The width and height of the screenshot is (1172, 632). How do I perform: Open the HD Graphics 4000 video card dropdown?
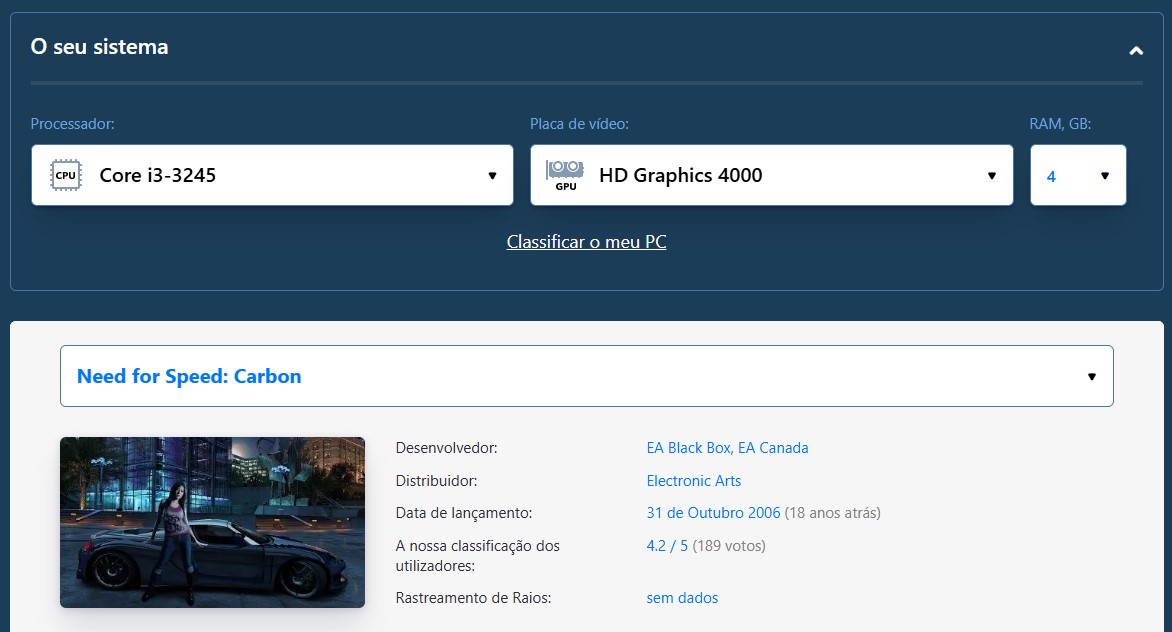coord(771,175)
